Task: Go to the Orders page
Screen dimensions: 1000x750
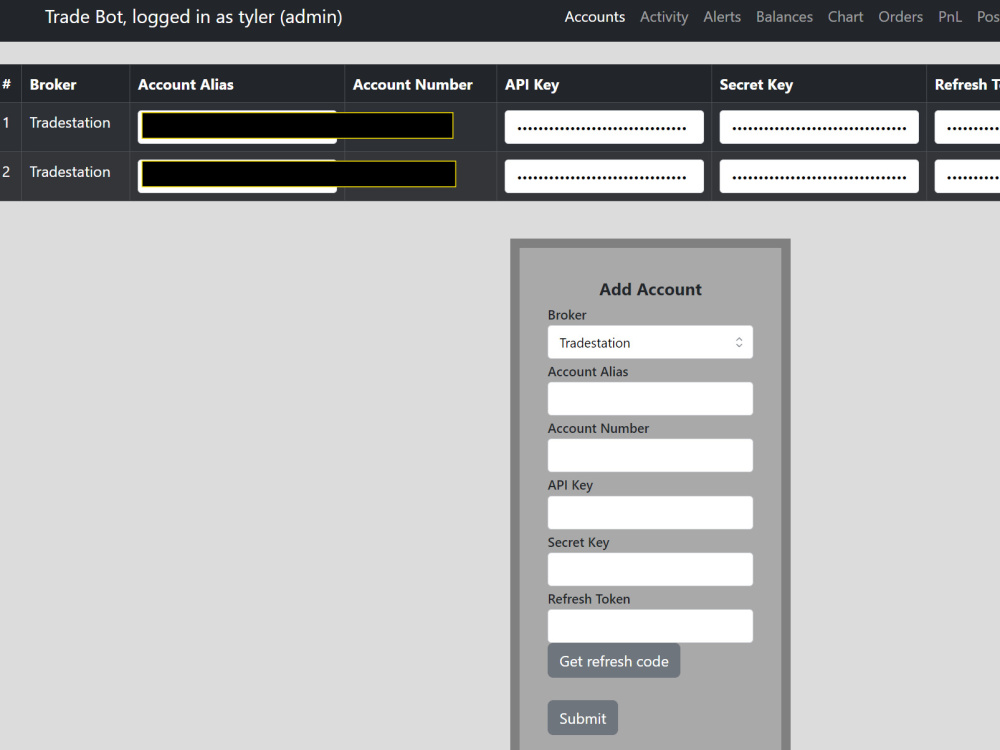Action: (x=900, y=17)
